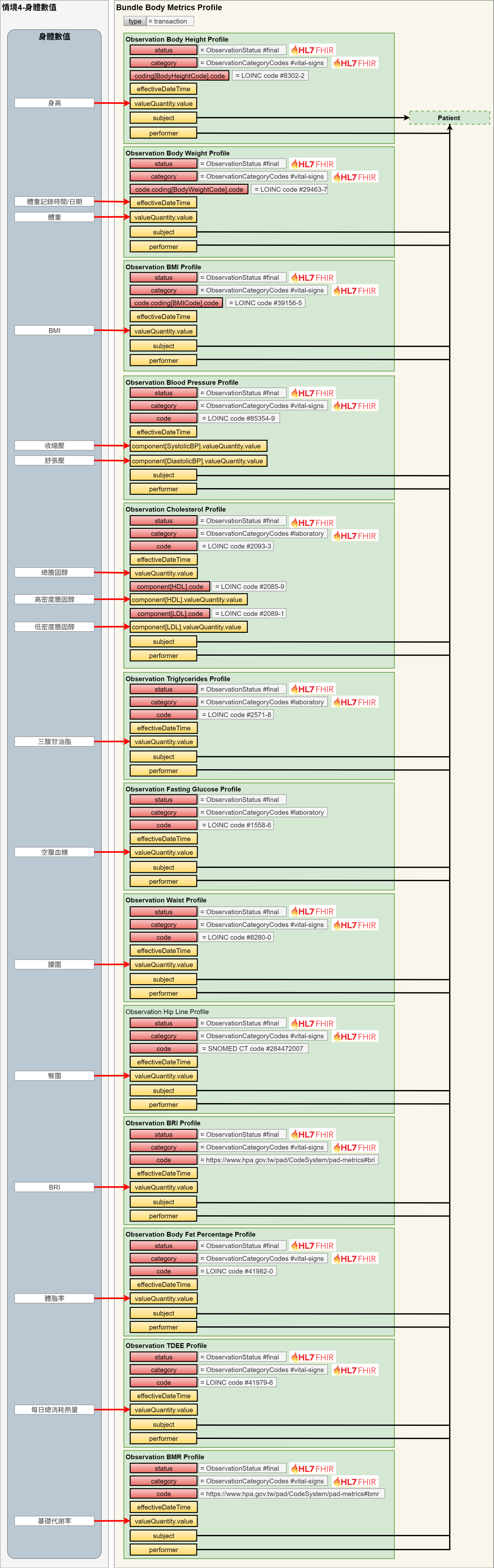
Task: Click HL7 FHIR logo beside Body Weight category
Action: pyautogui.click(x=355, y=177)
